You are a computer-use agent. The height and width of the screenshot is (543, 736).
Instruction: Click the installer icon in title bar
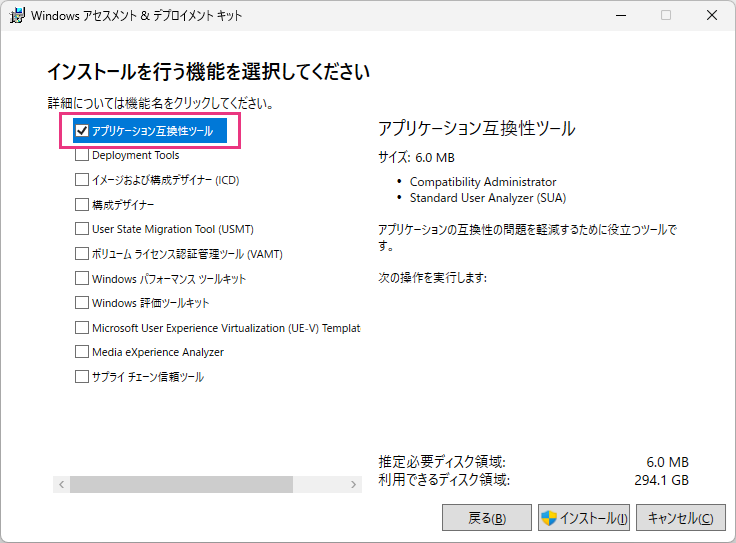coord(17,15)
